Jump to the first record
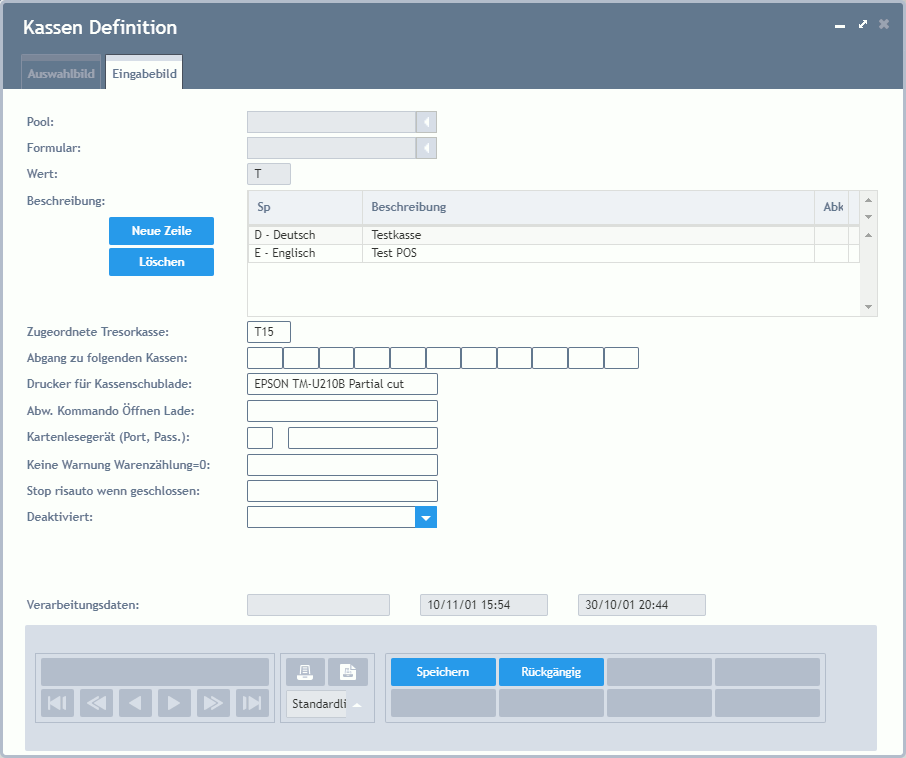Screen dimensions: 906x758 57,703
